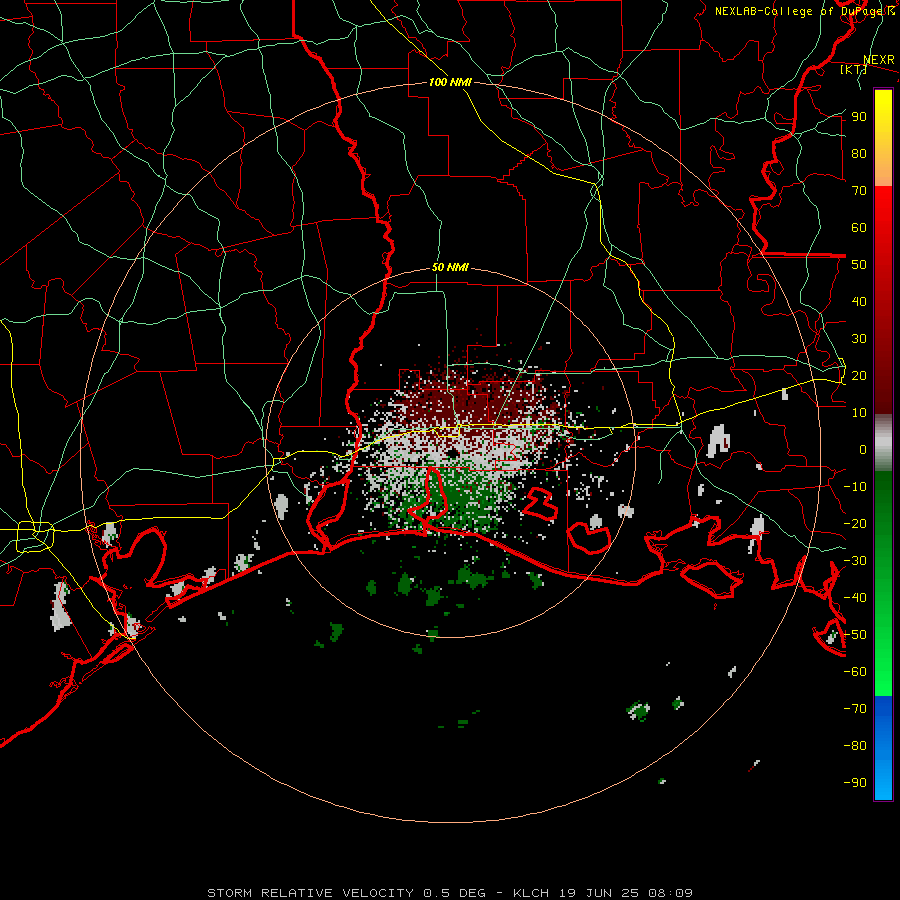Click the "70" value on velocity scale
The width and height of the screenshot is (900, 900).
point(859,191)
